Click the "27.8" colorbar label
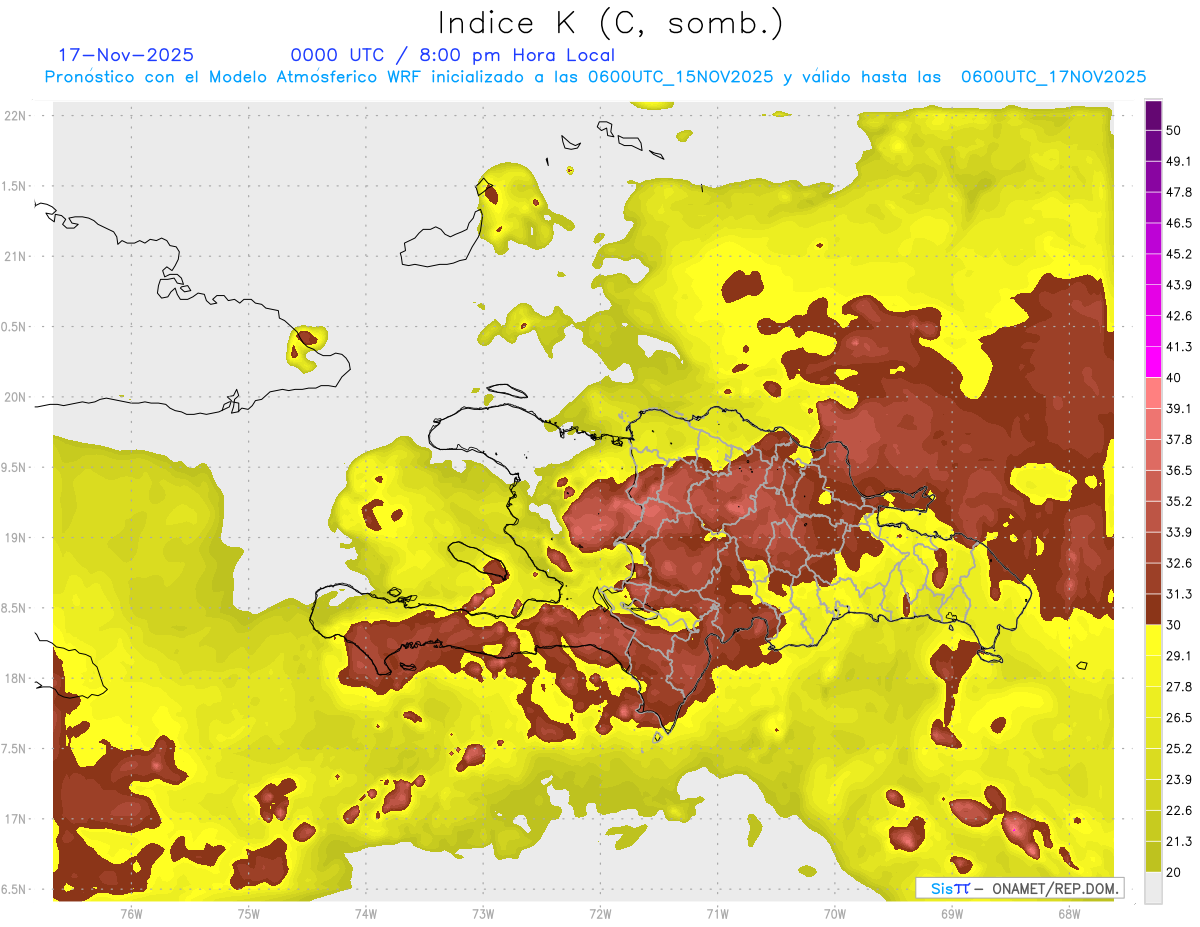This screenshot has width=1200, height=927. [x=1179, y=687]
